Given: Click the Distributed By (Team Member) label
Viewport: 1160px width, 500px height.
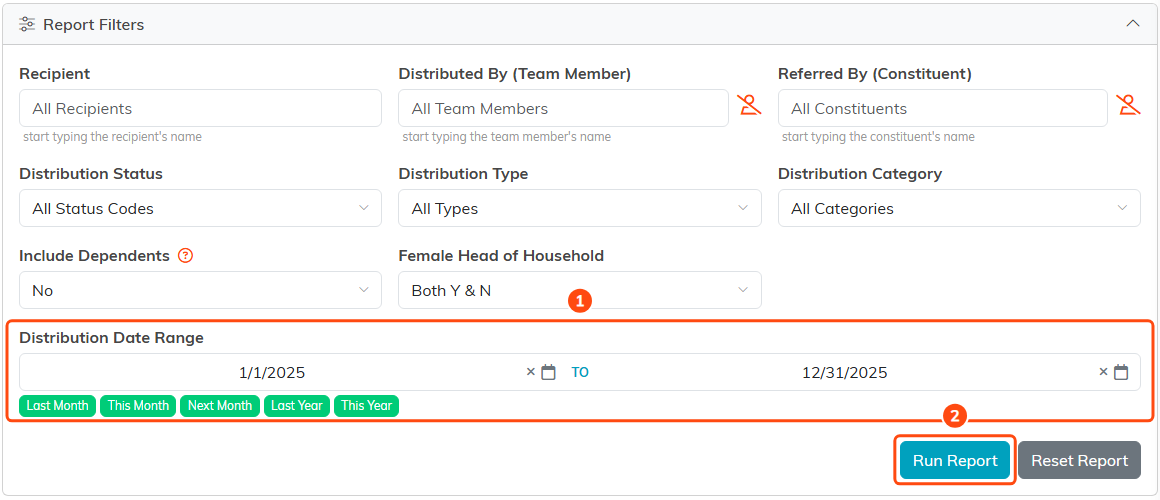Looking at the screenshot, I should pyautogui.click(x=514, y=74).
